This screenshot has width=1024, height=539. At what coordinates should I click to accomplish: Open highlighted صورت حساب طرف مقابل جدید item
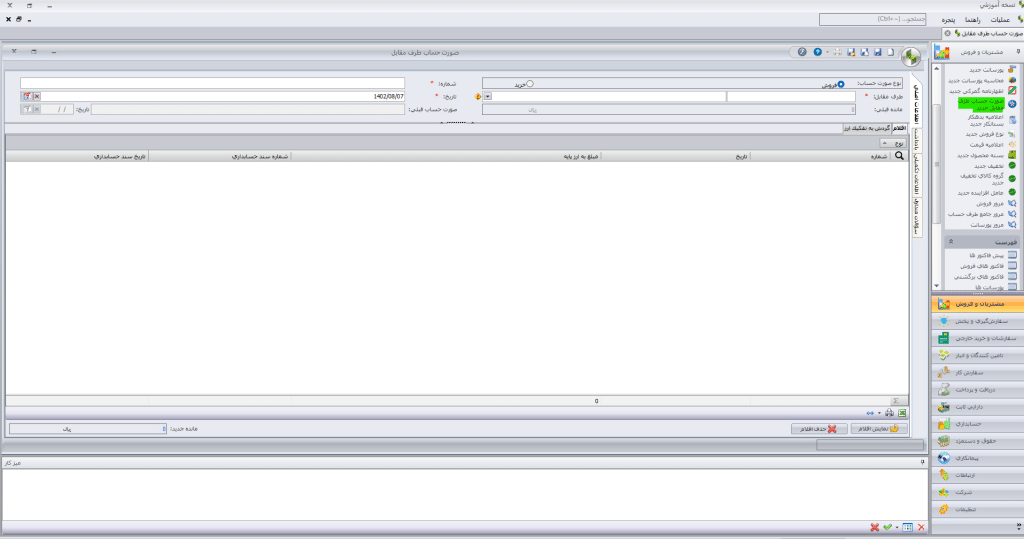pyautogui.click(x=981, y=105)
